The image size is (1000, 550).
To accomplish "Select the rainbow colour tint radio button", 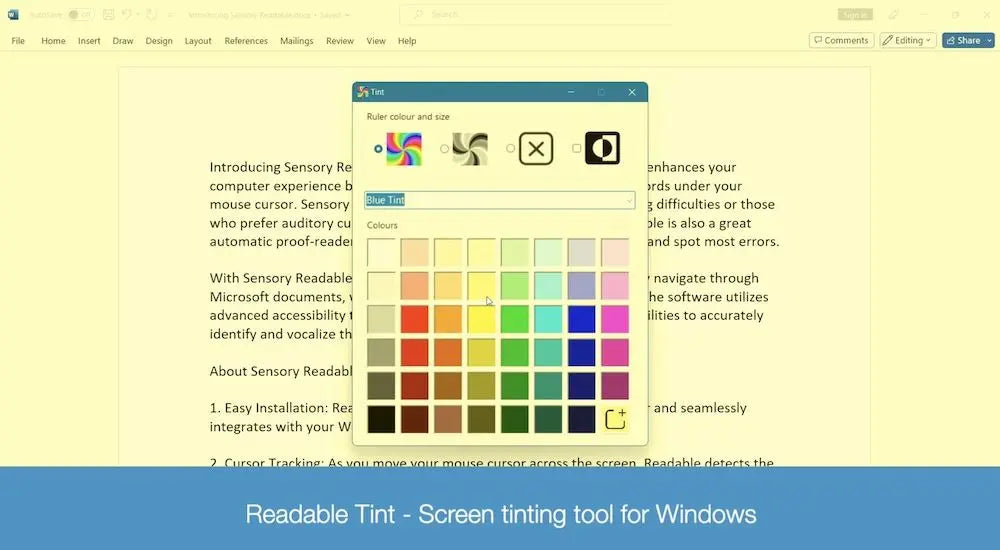I will [378, 149].
